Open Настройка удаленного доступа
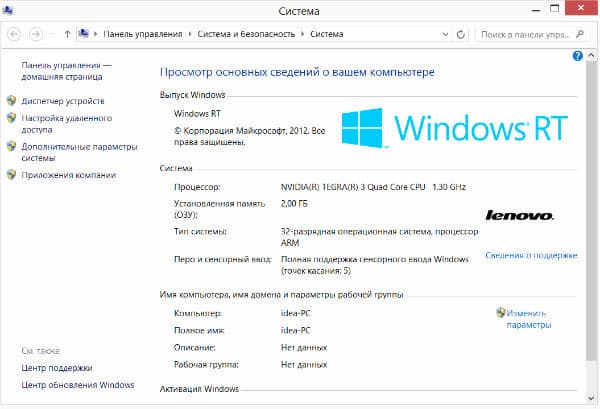The height and width of the screenshot is (409, 600). [x=67, y=124]
